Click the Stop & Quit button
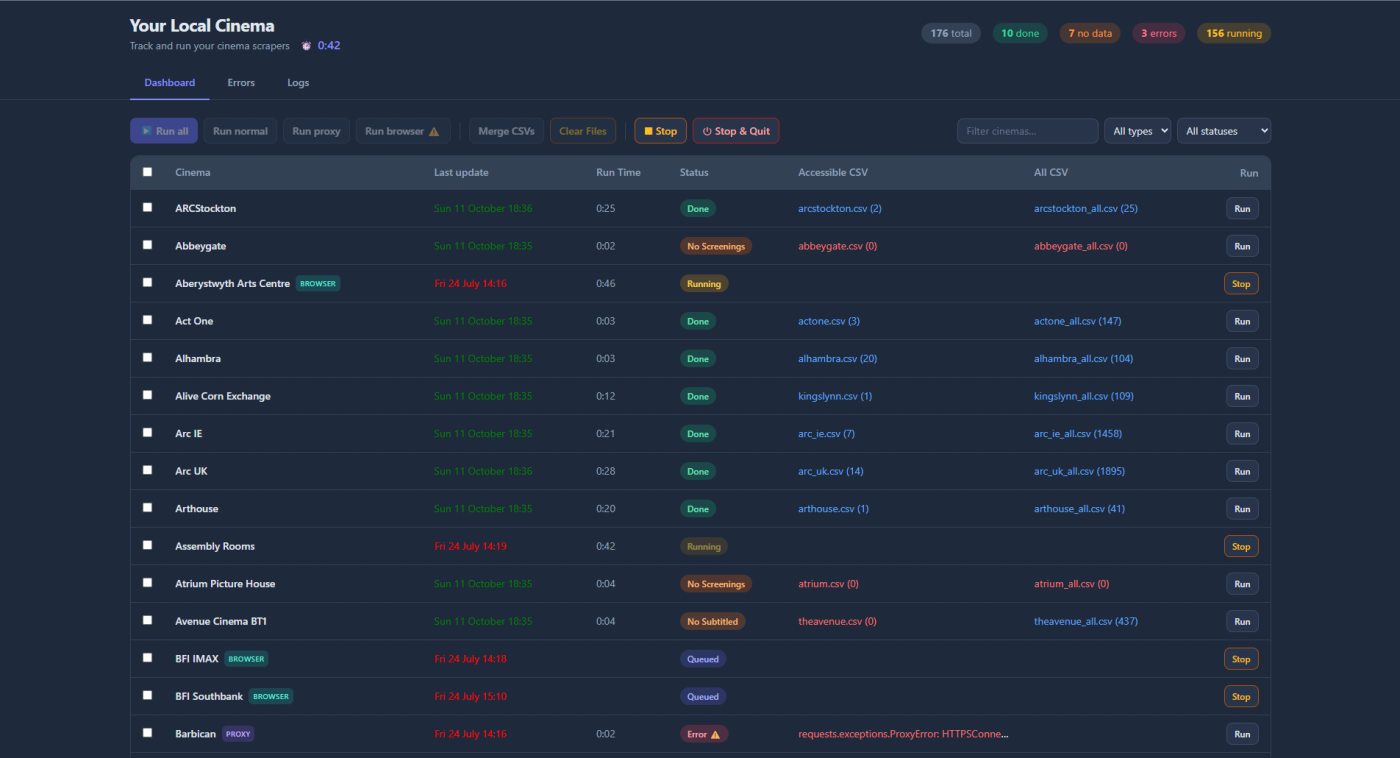This screenshot has width=1400, height=758. pyautogui.click(x=736, y=131)
